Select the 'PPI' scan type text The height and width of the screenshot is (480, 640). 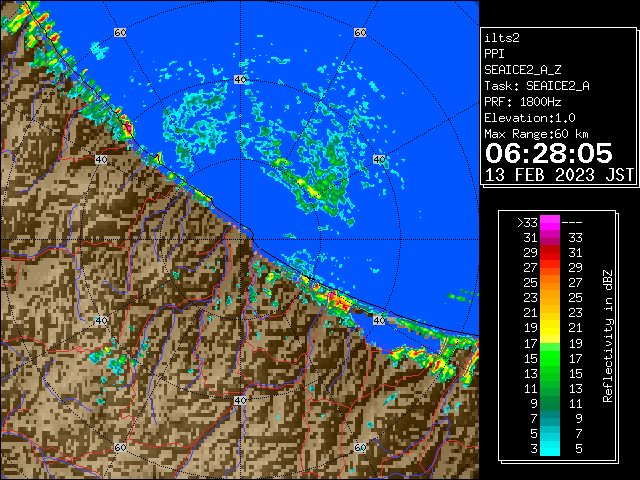(494, 54)
